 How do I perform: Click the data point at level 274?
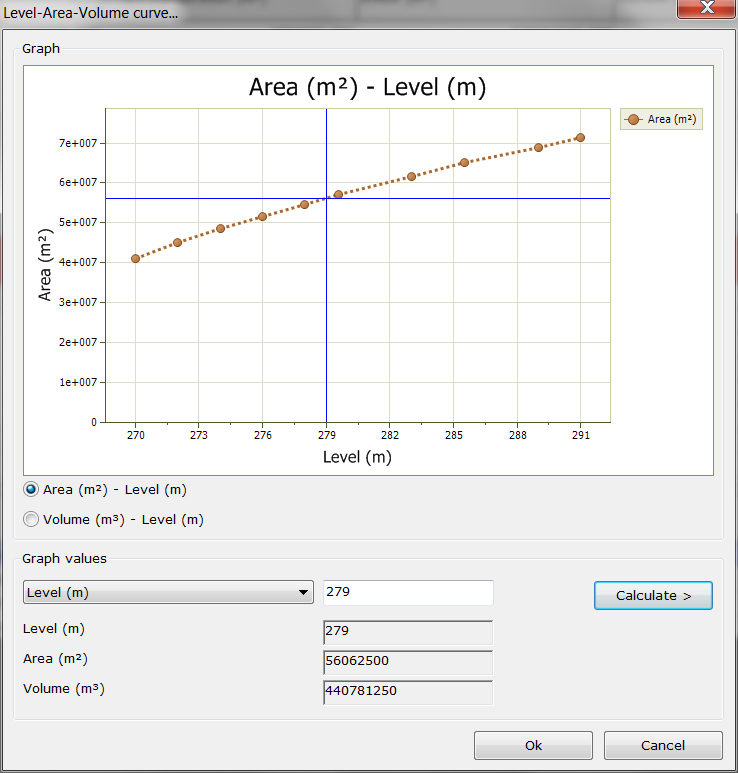[220, 229]
